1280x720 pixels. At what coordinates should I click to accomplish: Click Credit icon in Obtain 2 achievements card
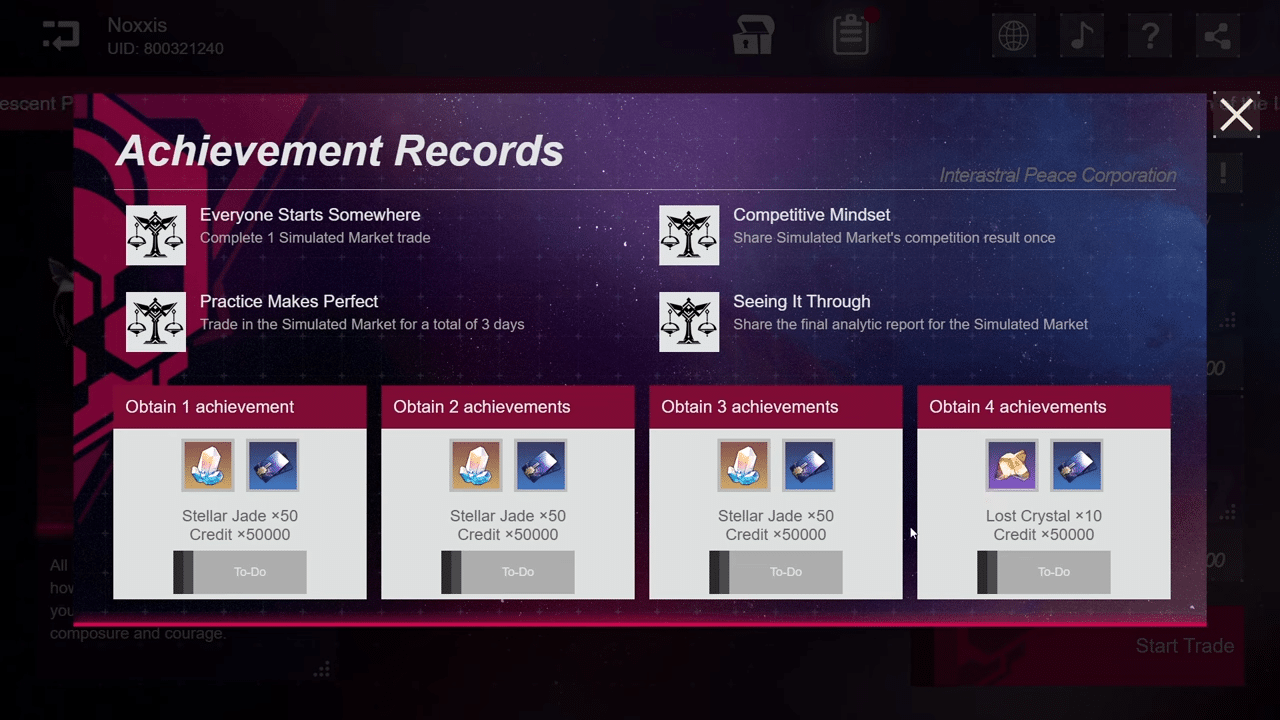click(541, 465)
